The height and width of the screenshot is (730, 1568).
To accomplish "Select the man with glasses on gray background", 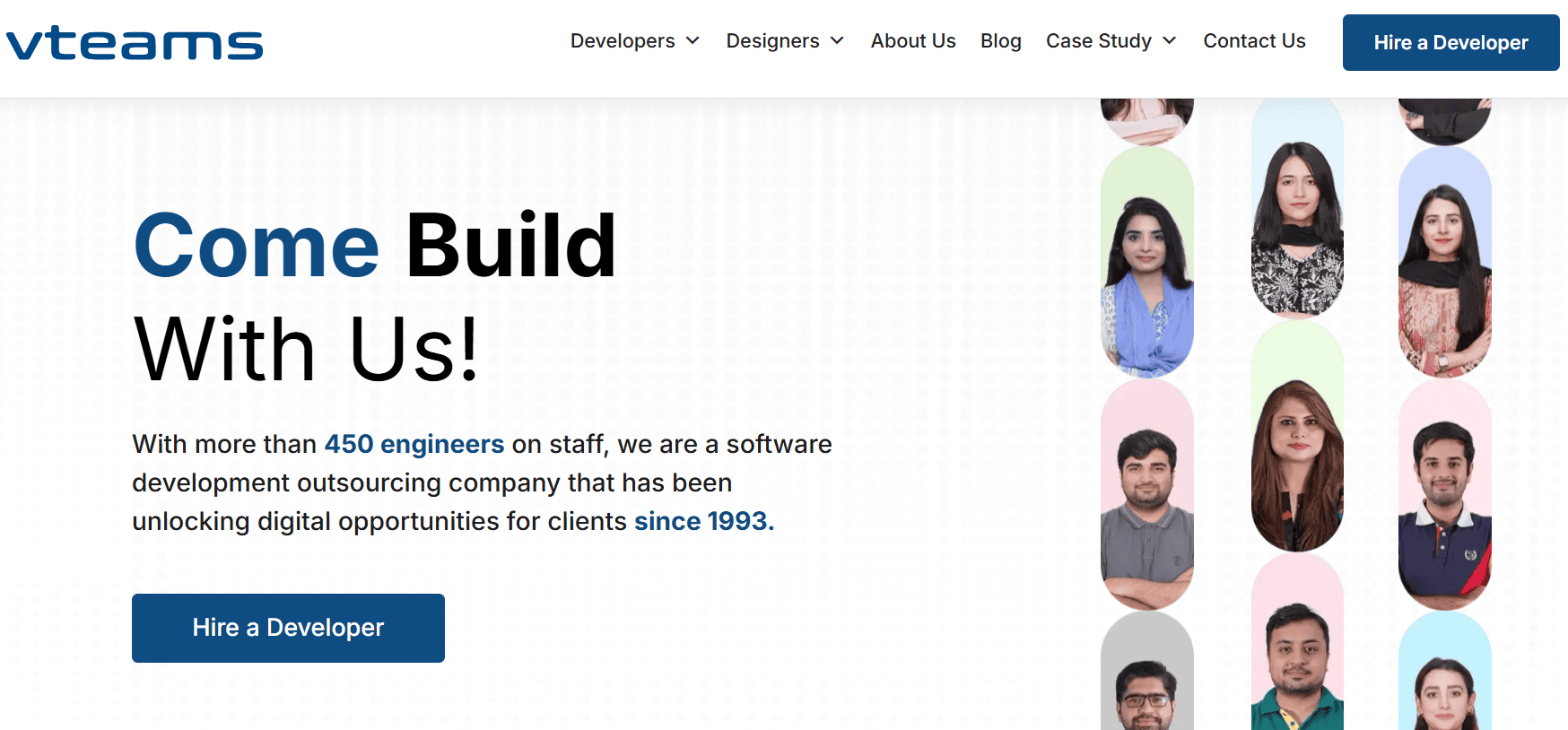I will coord(1147,672).
